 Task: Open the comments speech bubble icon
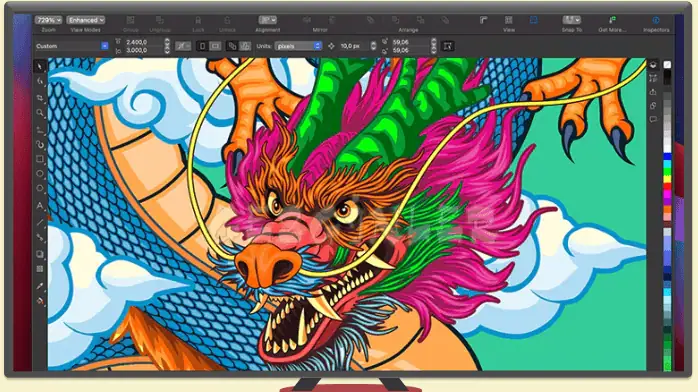[653, 119]
